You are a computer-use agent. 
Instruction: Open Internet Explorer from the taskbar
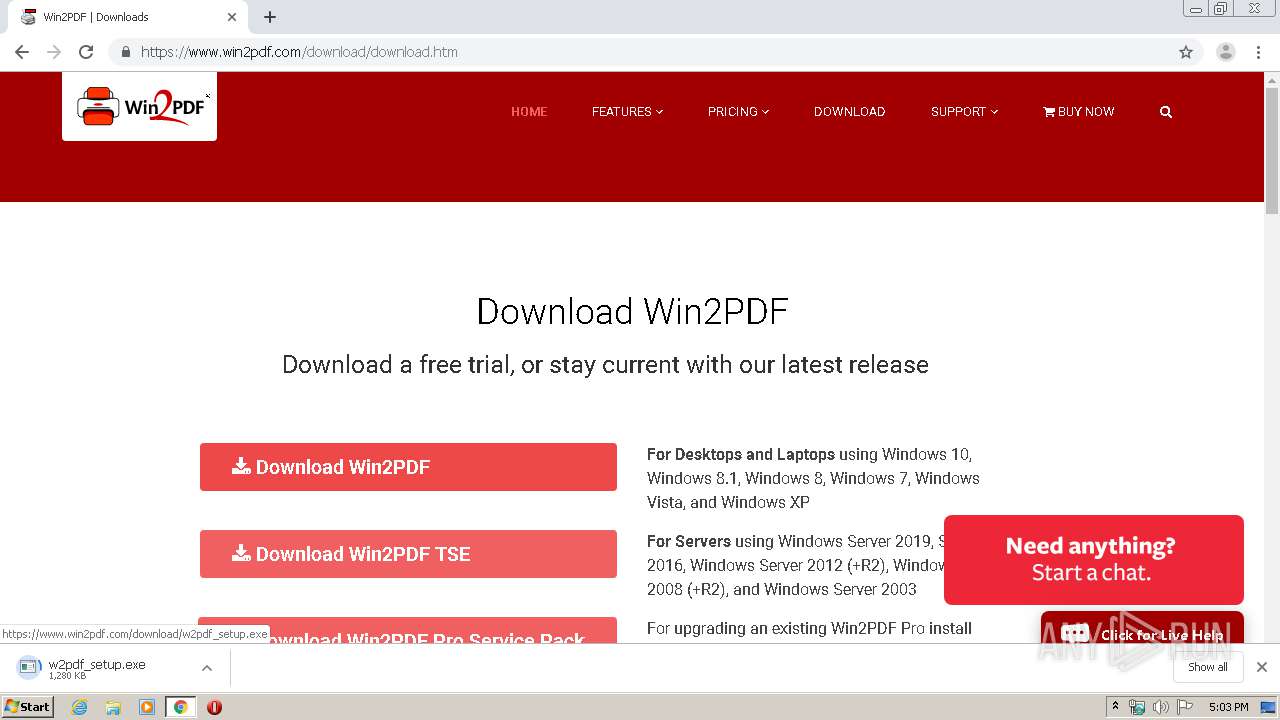79,707
